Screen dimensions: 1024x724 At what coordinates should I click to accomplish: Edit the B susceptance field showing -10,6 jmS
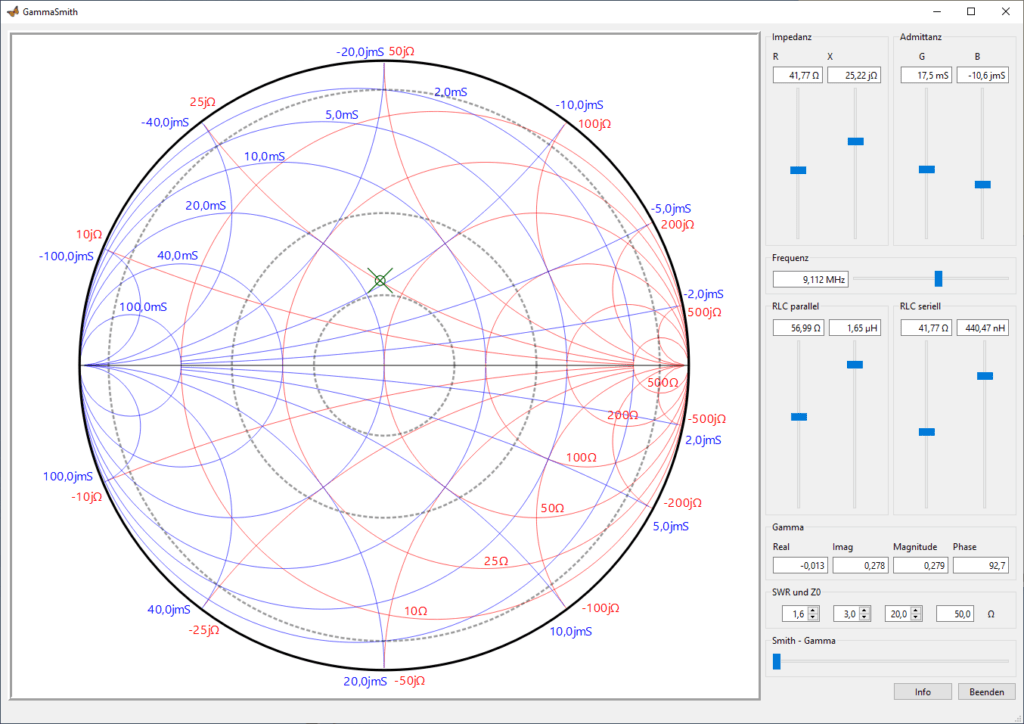pos(983,75)
